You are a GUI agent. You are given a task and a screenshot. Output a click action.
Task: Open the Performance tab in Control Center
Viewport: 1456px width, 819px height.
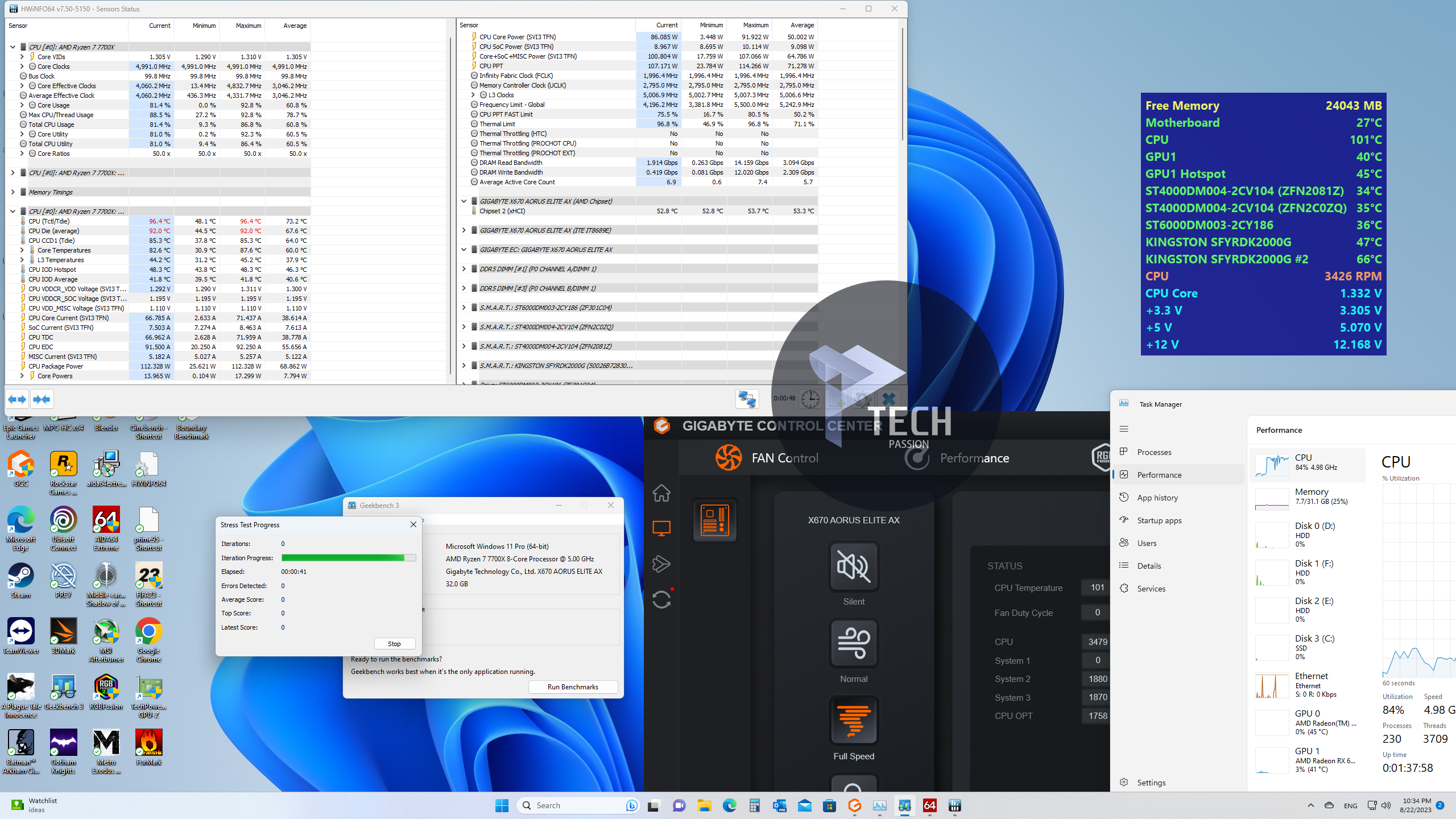[x=974, y=458]
